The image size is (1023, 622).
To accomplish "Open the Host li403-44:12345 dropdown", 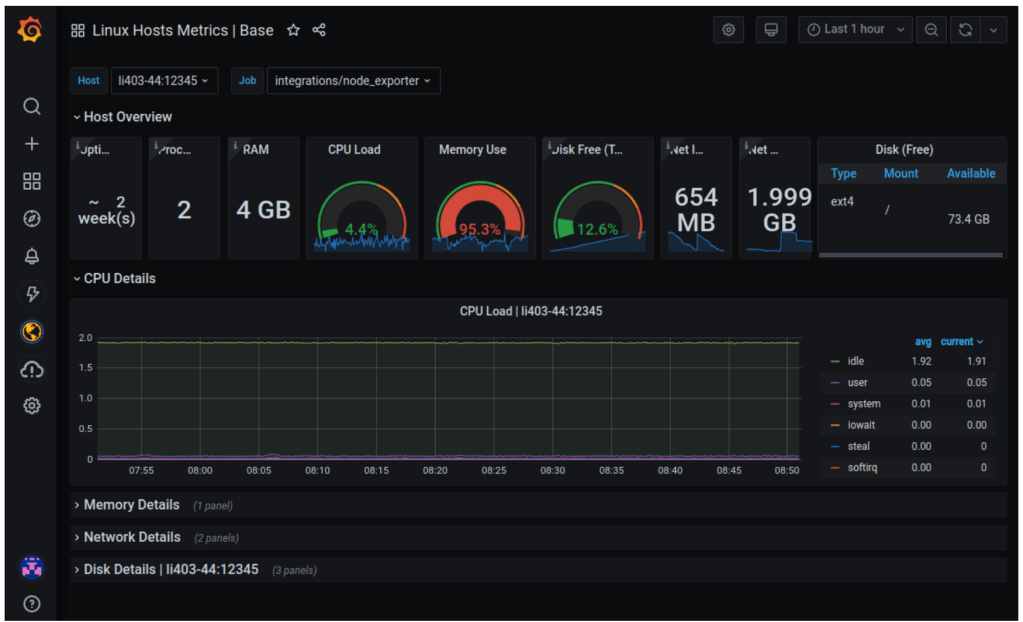I will click(x=164, y=81).
